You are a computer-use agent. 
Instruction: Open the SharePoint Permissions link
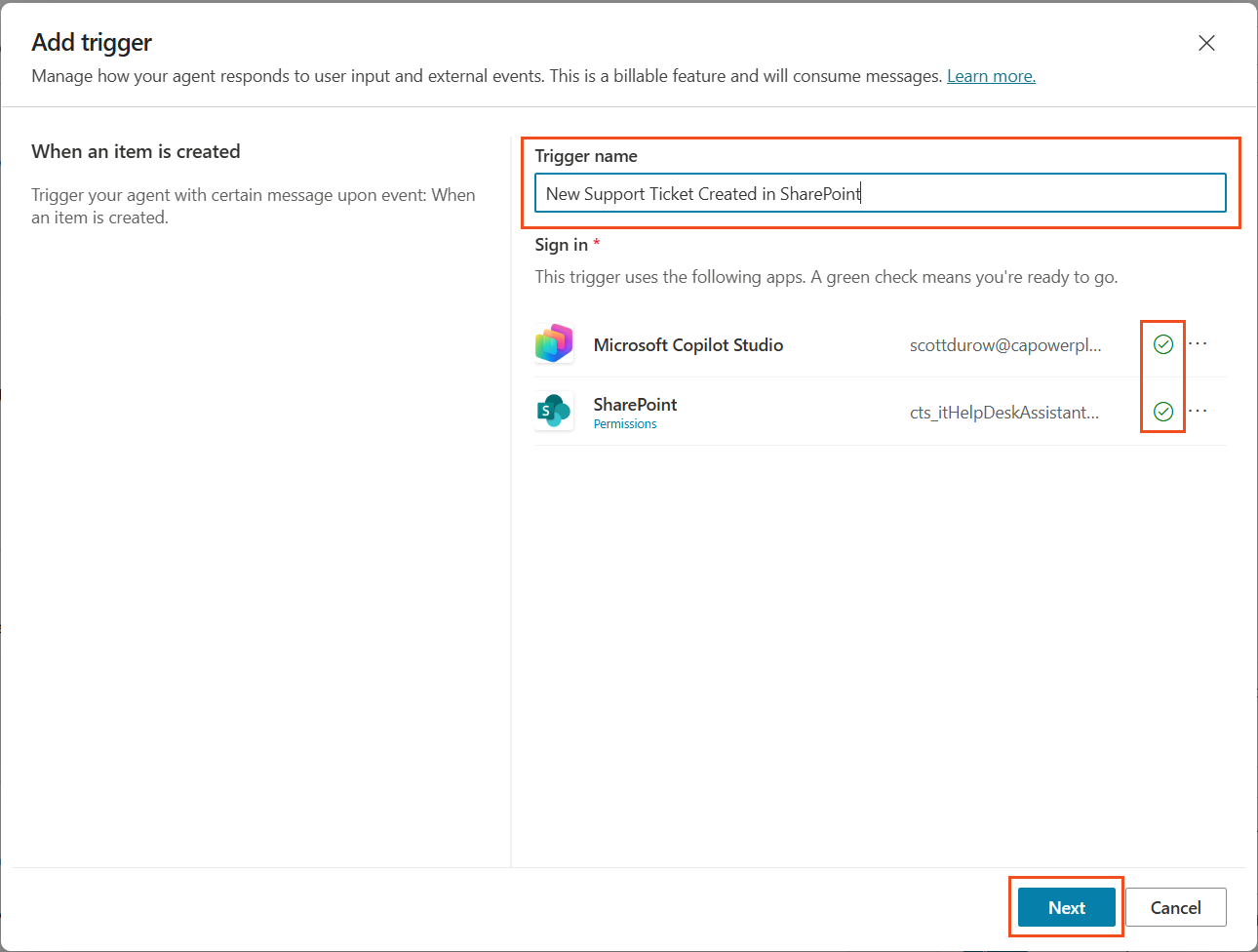tap(625, 423)
